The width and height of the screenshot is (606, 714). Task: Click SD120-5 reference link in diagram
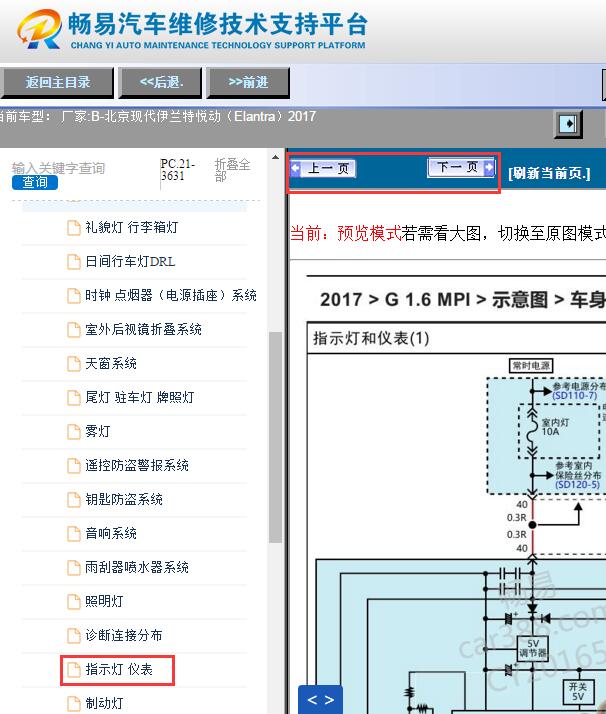click(x=577, y=484)
